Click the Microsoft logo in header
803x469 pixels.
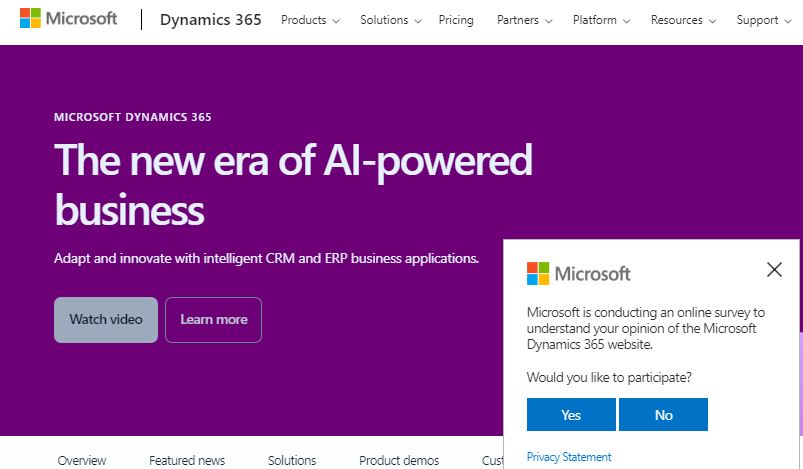pos(69,18)
